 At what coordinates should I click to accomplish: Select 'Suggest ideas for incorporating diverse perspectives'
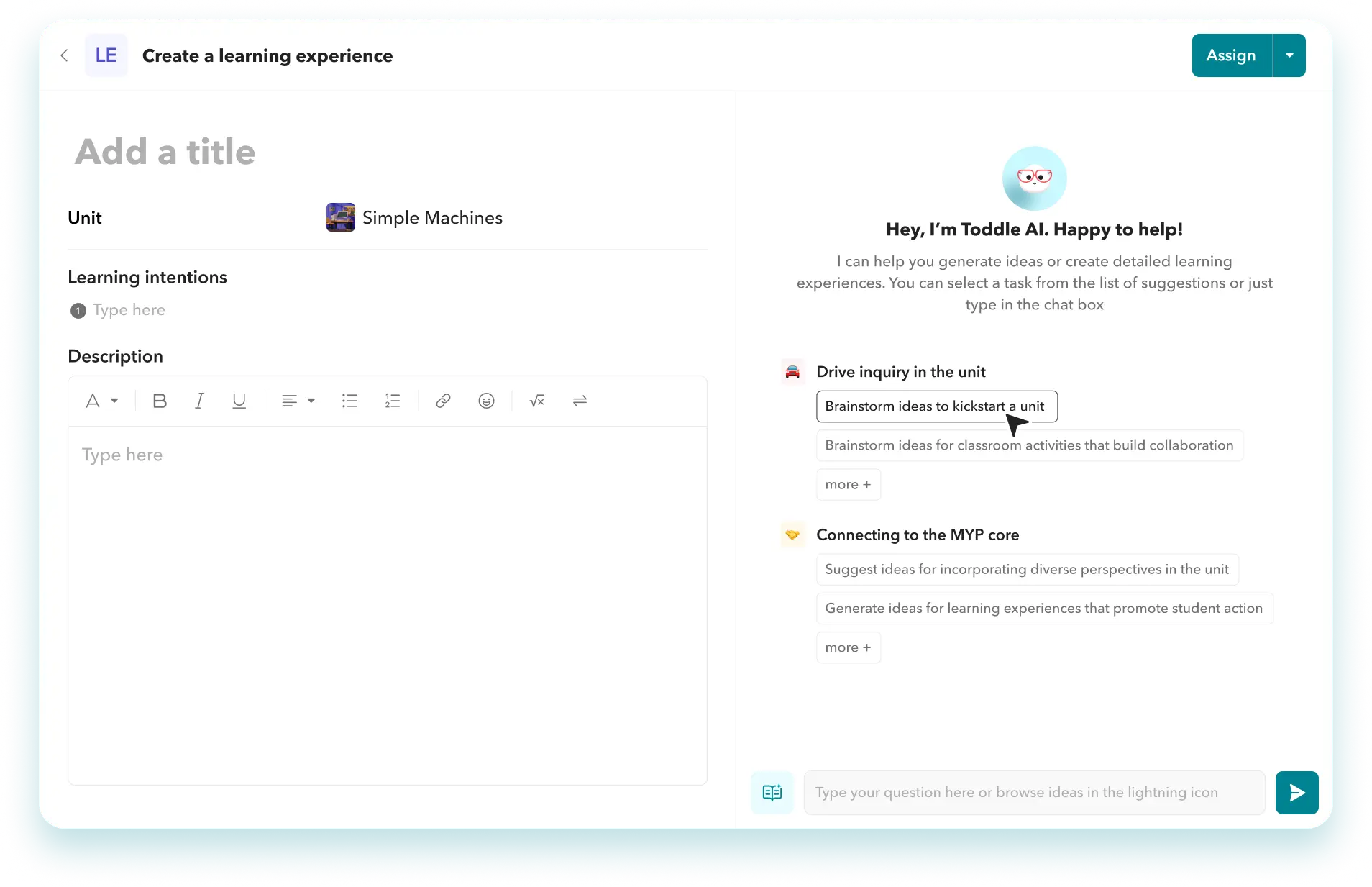click(x=1027, y=569)
